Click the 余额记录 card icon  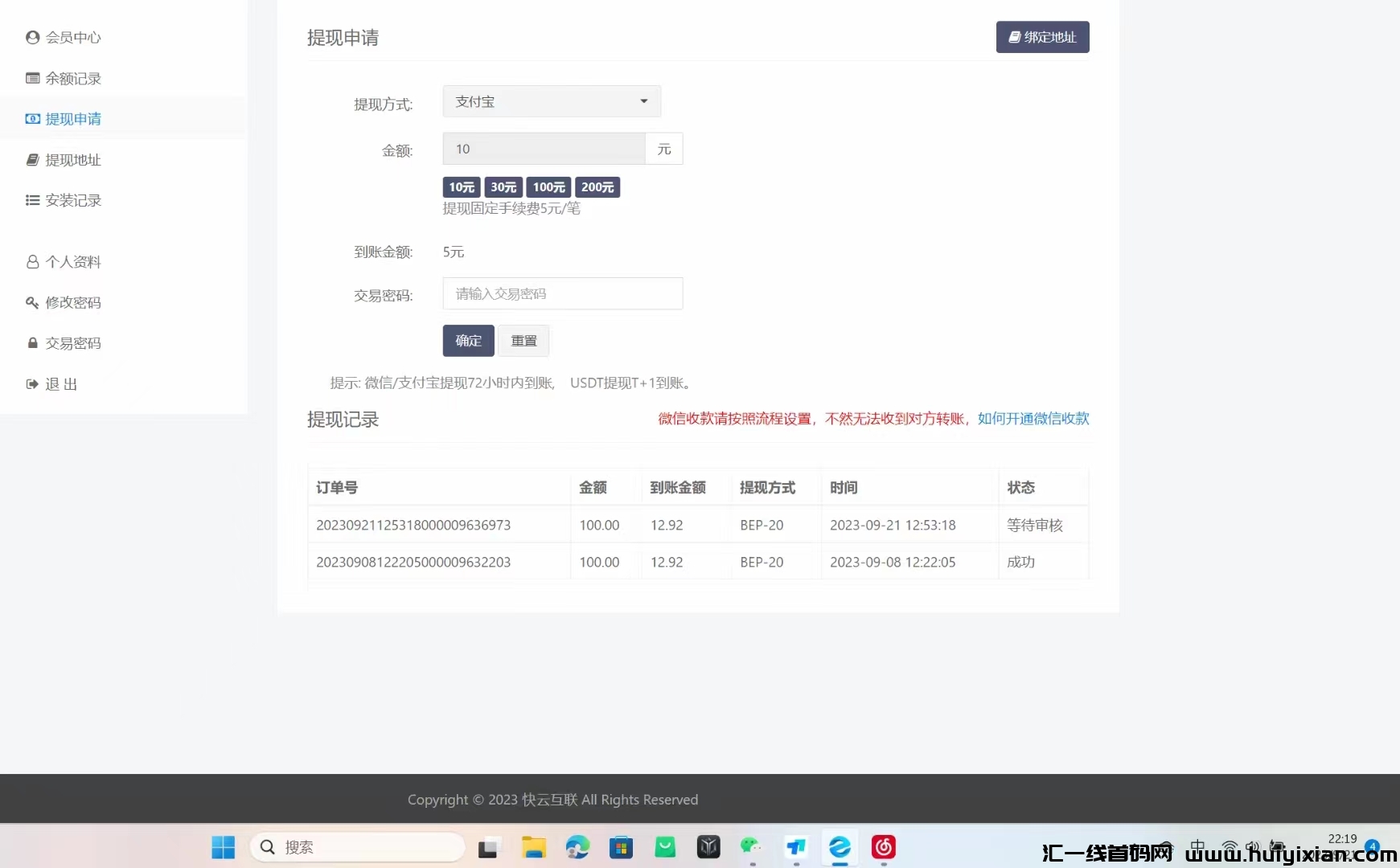[32, 79]
